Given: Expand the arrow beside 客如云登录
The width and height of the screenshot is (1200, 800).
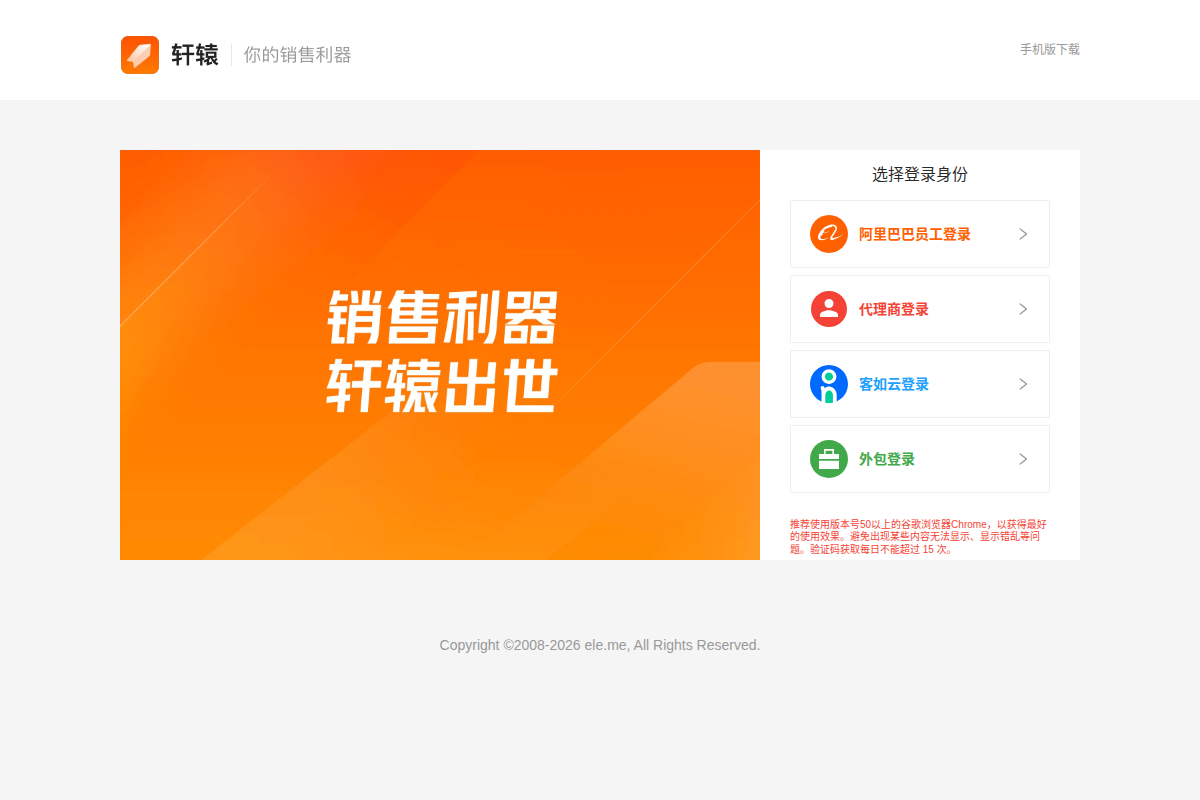Looking at the screenshot, I should click(x=1023, y=384).
